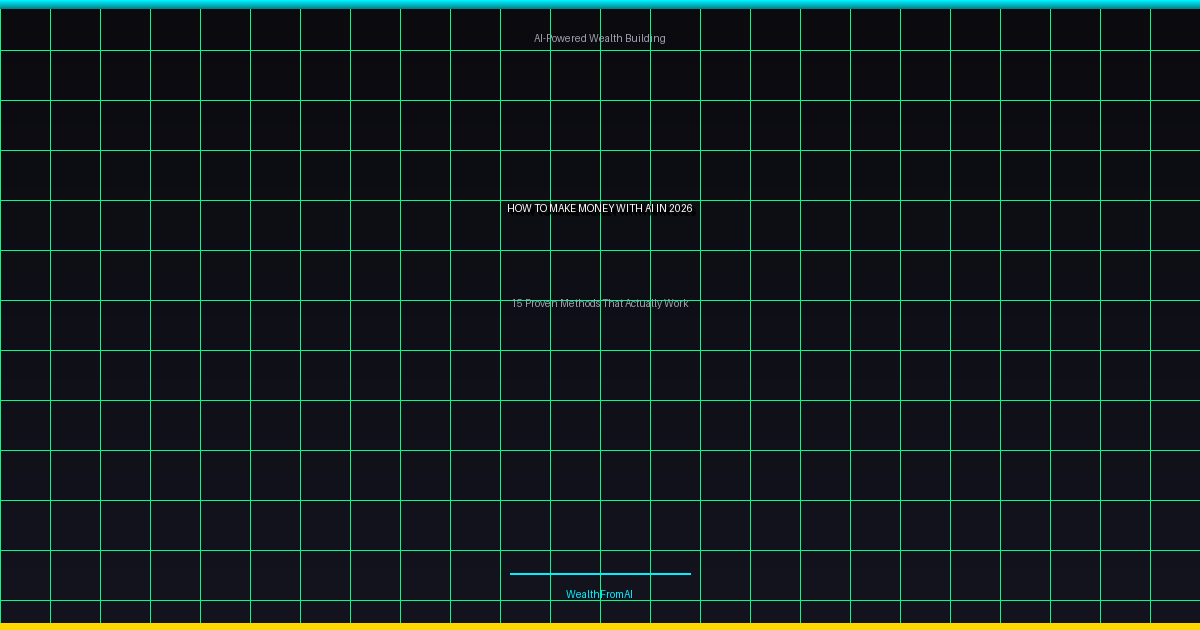
Task: Select the "HOW TO MAKE MONEY WITH AI IN 2026" headline
Action: click(599, 209)
